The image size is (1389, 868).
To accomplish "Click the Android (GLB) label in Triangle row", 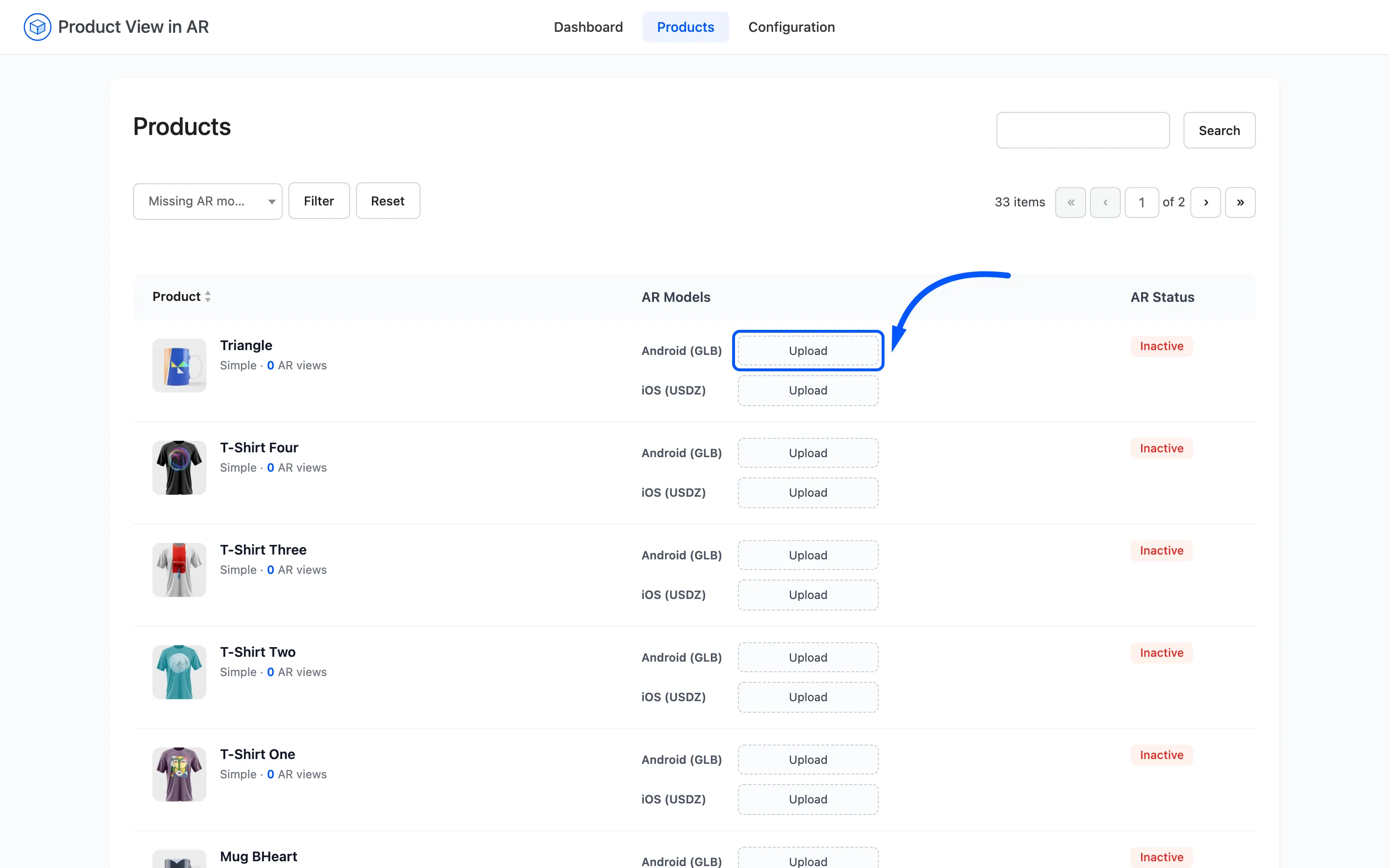I will (x=681, y=351).
